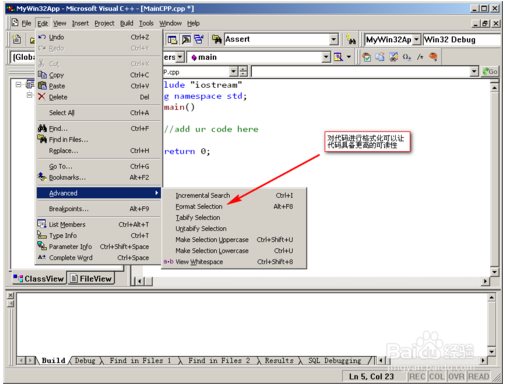The width and height of the screenshot is (505, 387).
Task: Choose List Members in Edit menu
Action: point(99,224)
